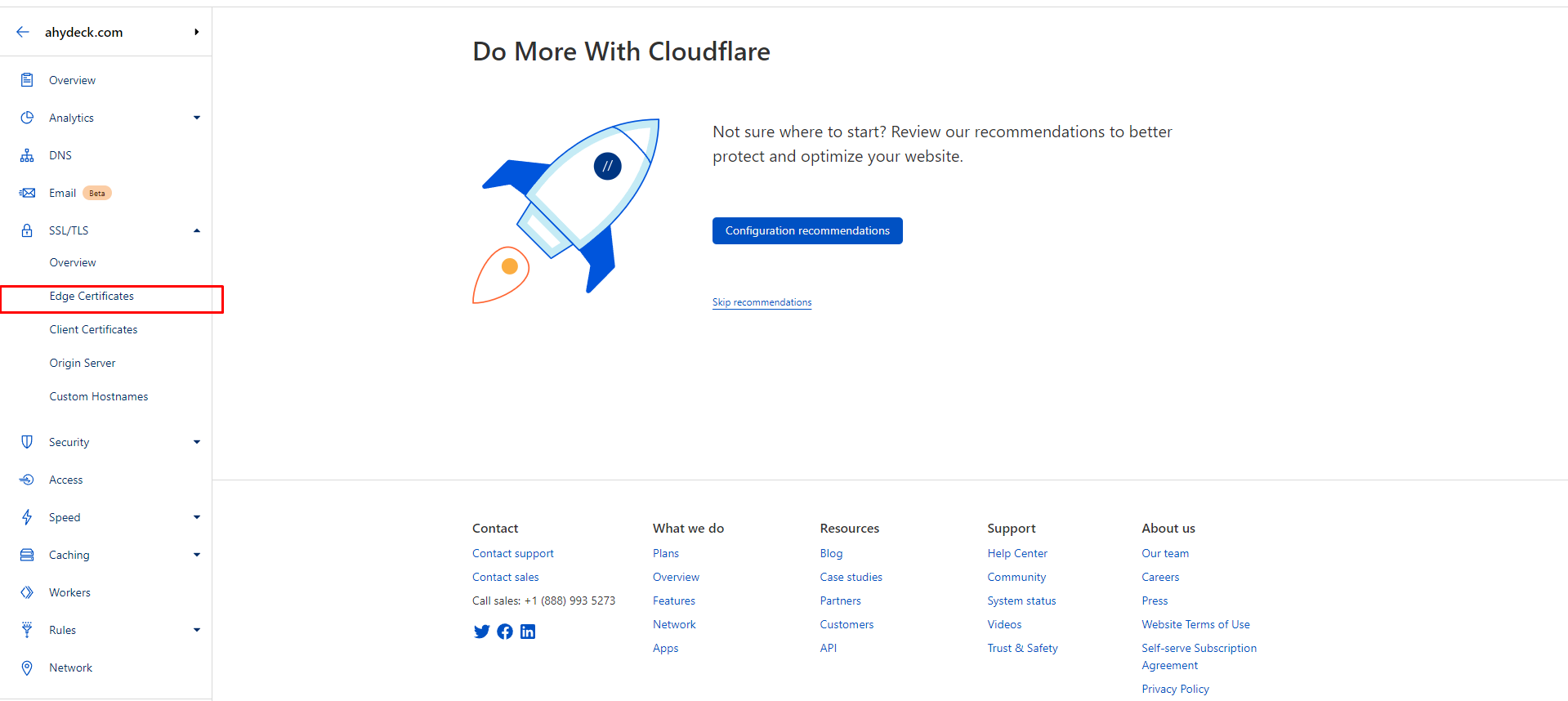Select the Security shield icon

tap(27, 442)
